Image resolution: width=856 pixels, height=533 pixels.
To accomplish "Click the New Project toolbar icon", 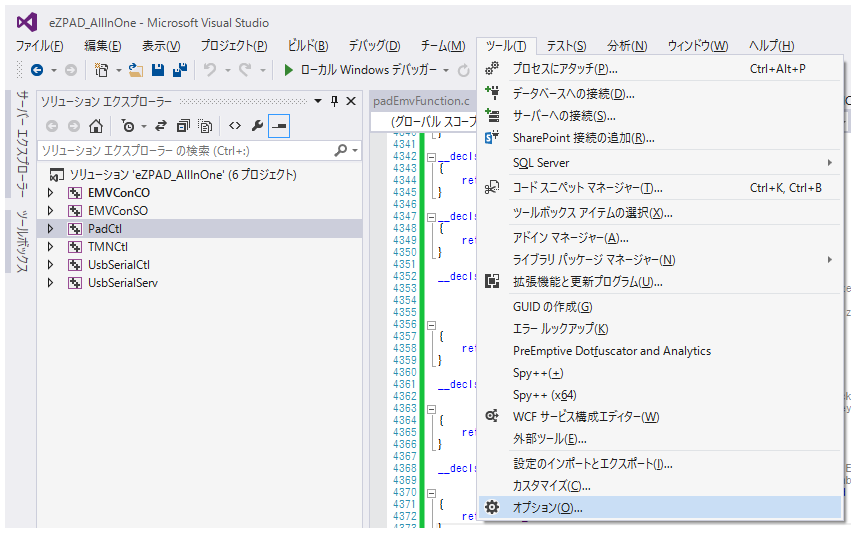I will point(102,70).
